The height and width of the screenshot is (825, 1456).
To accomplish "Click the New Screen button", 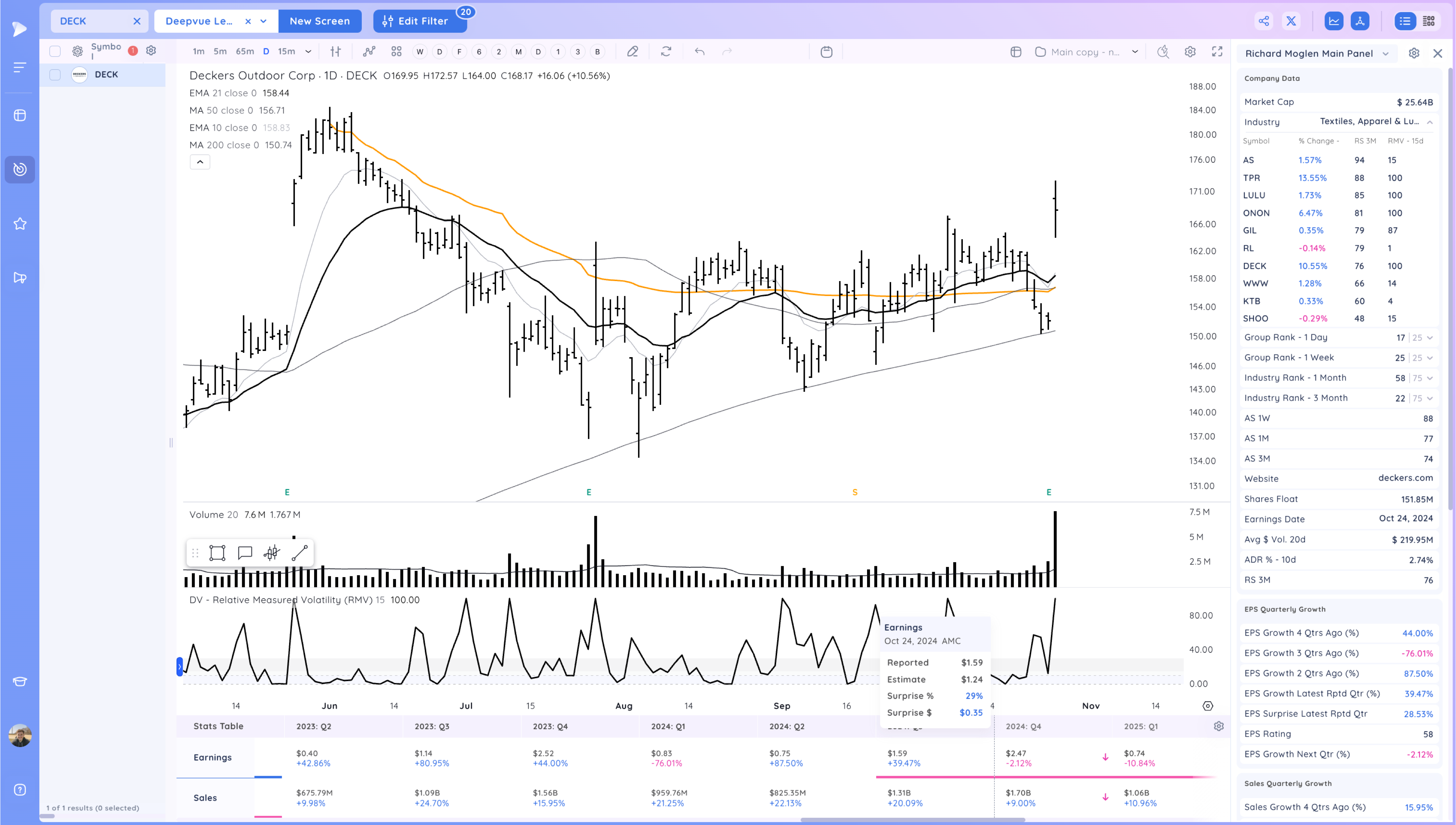I will click(319, 21).
